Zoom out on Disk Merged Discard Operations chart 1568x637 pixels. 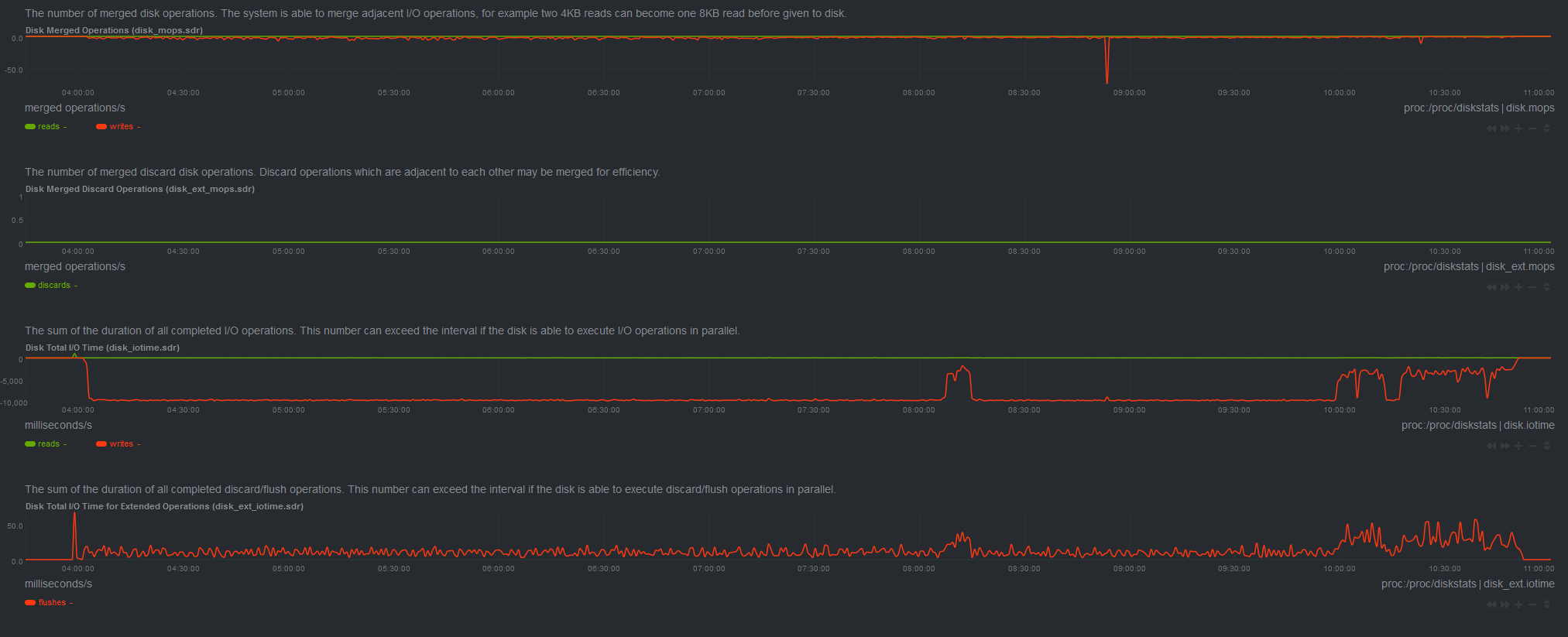pyautogui.click(x=1532, y=287)
